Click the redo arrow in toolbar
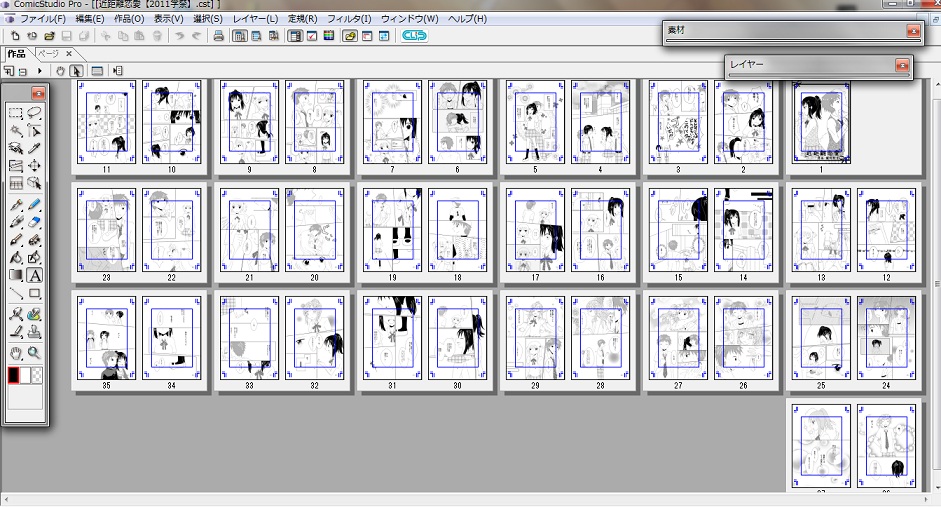Image resolution: width=941 pixels, height=507 pixels. point(196,36)
